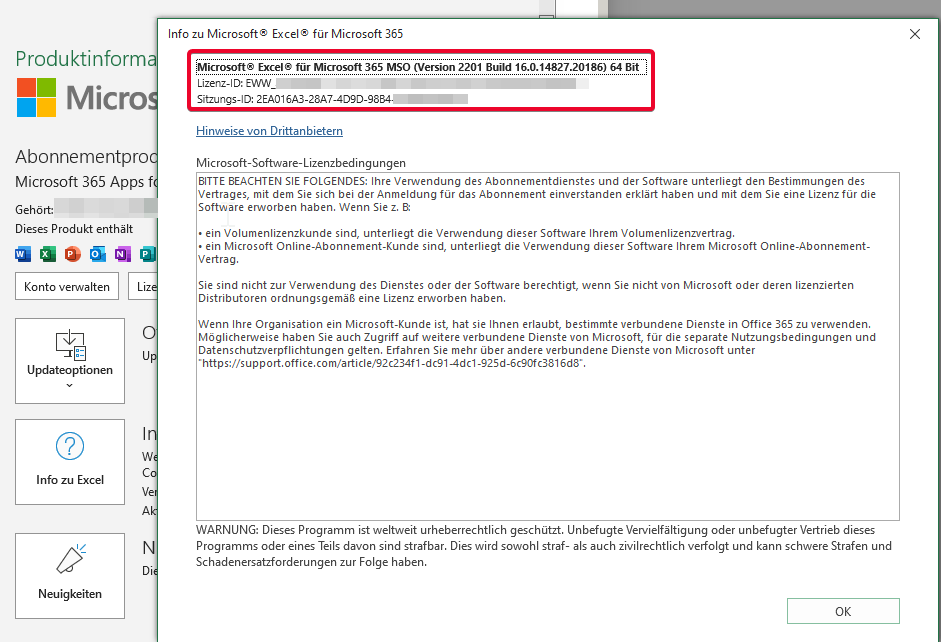Click the download icon above Updateoptionen
Image resolution: width=941 pixels, height=642 pixels.
[x=71, y=345]
